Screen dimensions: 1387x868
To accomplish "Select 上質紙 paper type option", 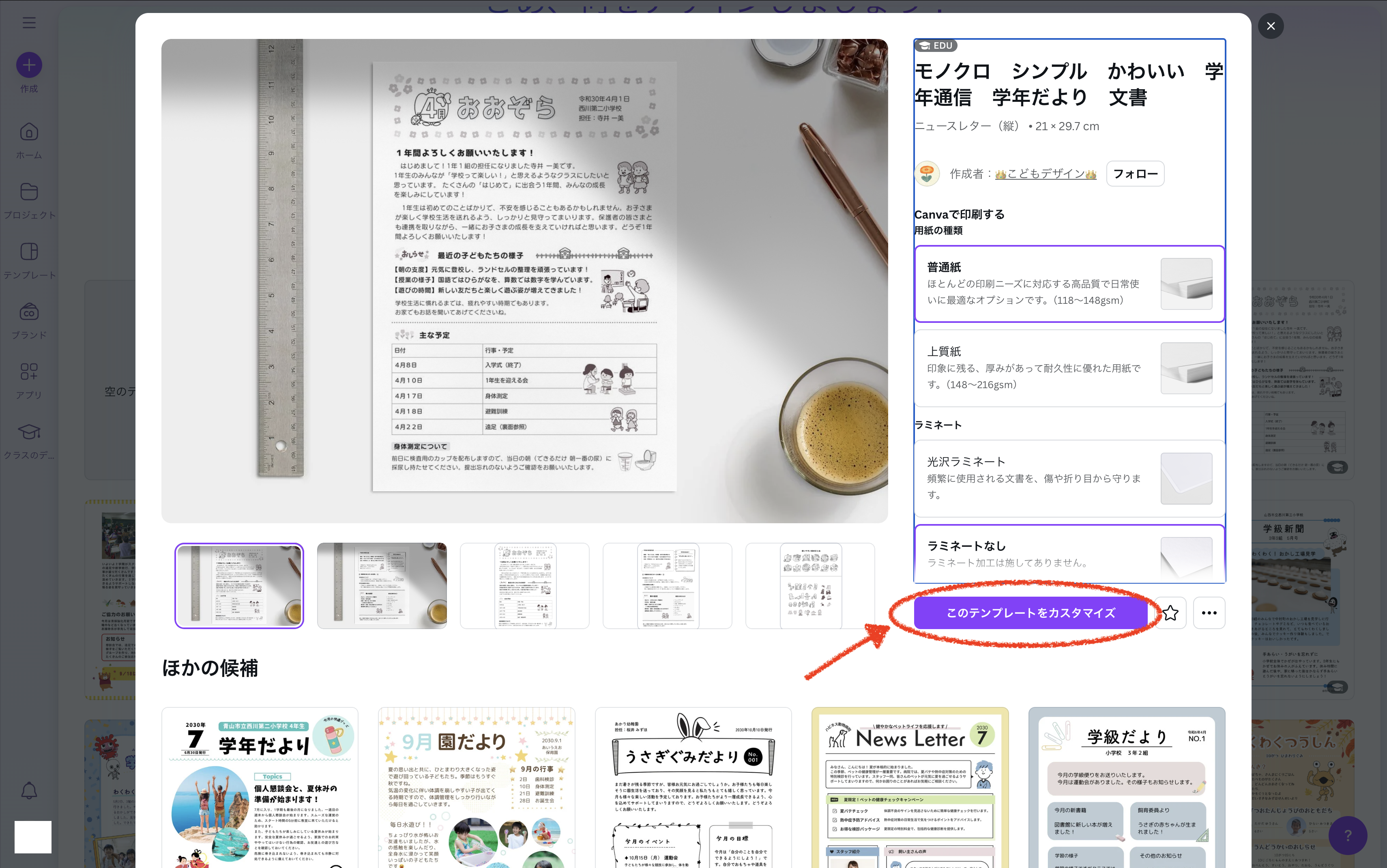I will (1070, 369).
